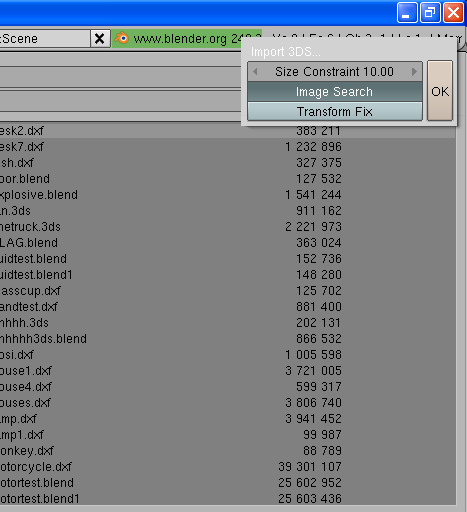Decrease Size Constraint with left arrow

click(x=255, y=71)
